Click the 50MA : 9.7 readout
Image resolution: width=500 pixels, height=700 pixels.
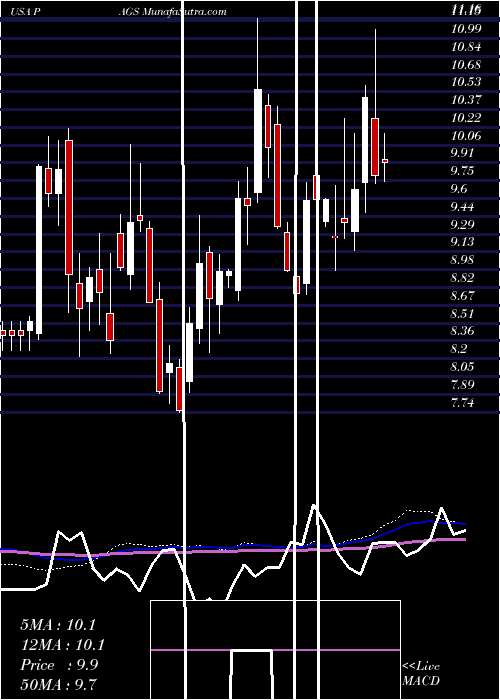(x=58, y=684)
